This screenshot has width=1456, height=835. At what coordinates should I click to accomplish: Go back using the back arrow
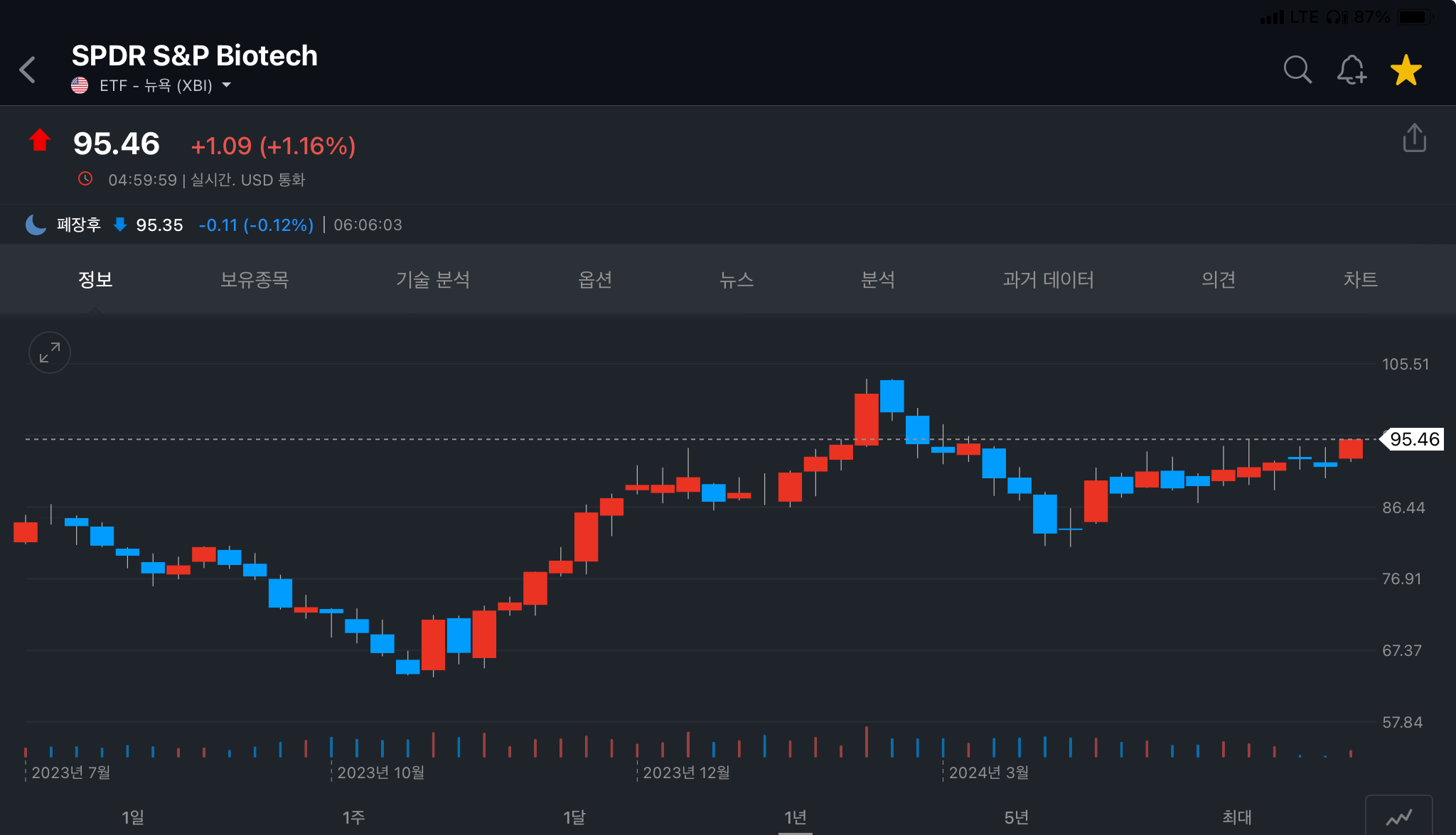tap(28, 70)
